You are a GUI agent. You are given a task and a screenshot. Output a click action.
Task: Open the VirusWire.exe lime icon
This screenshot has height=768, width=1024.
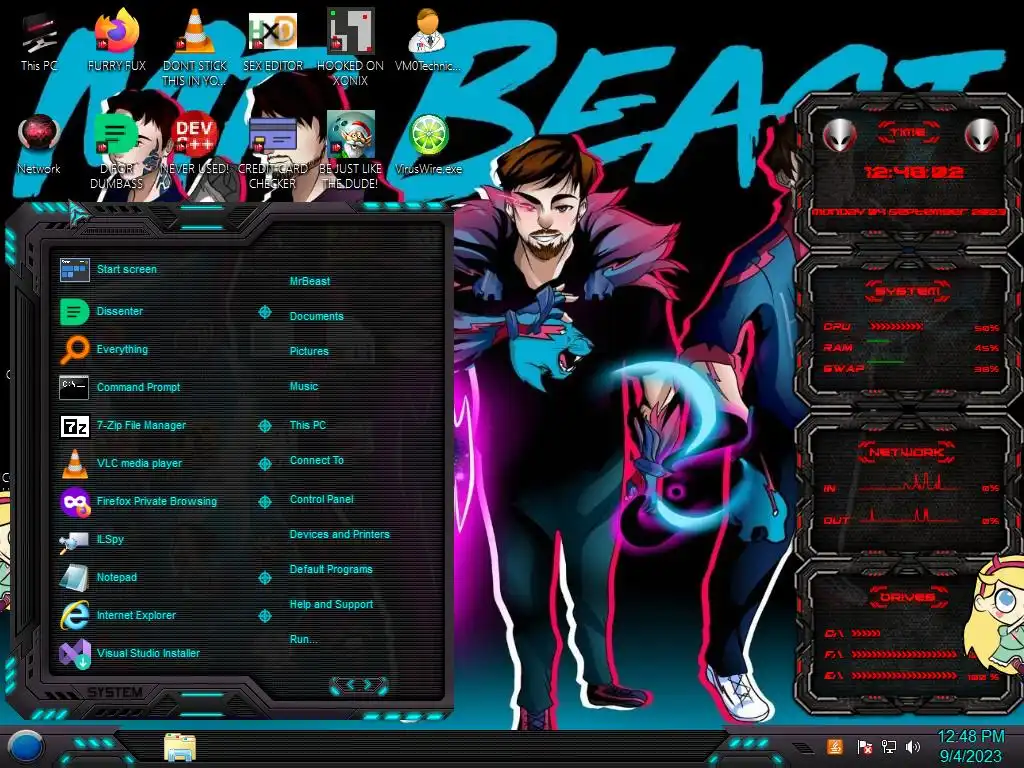[x=428, y=144]
